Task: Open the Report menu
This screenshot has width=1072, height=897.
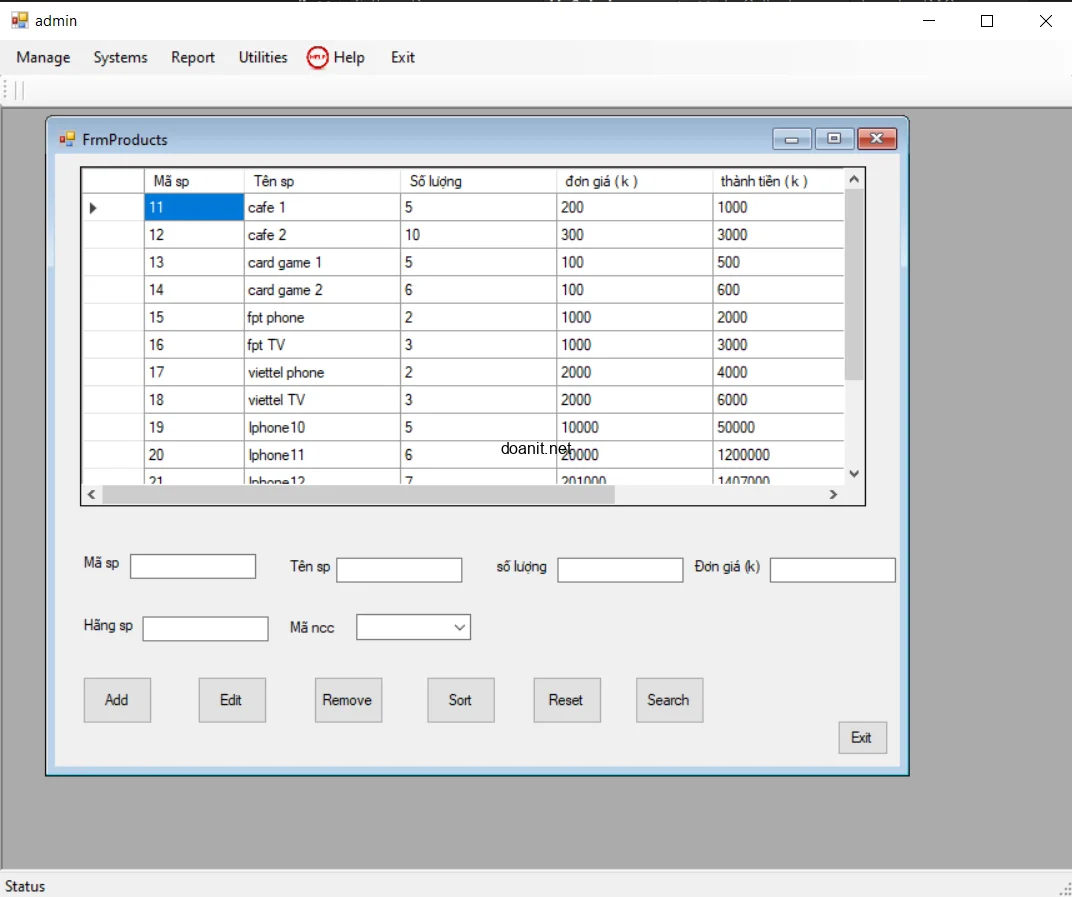Action: (193, 58)
